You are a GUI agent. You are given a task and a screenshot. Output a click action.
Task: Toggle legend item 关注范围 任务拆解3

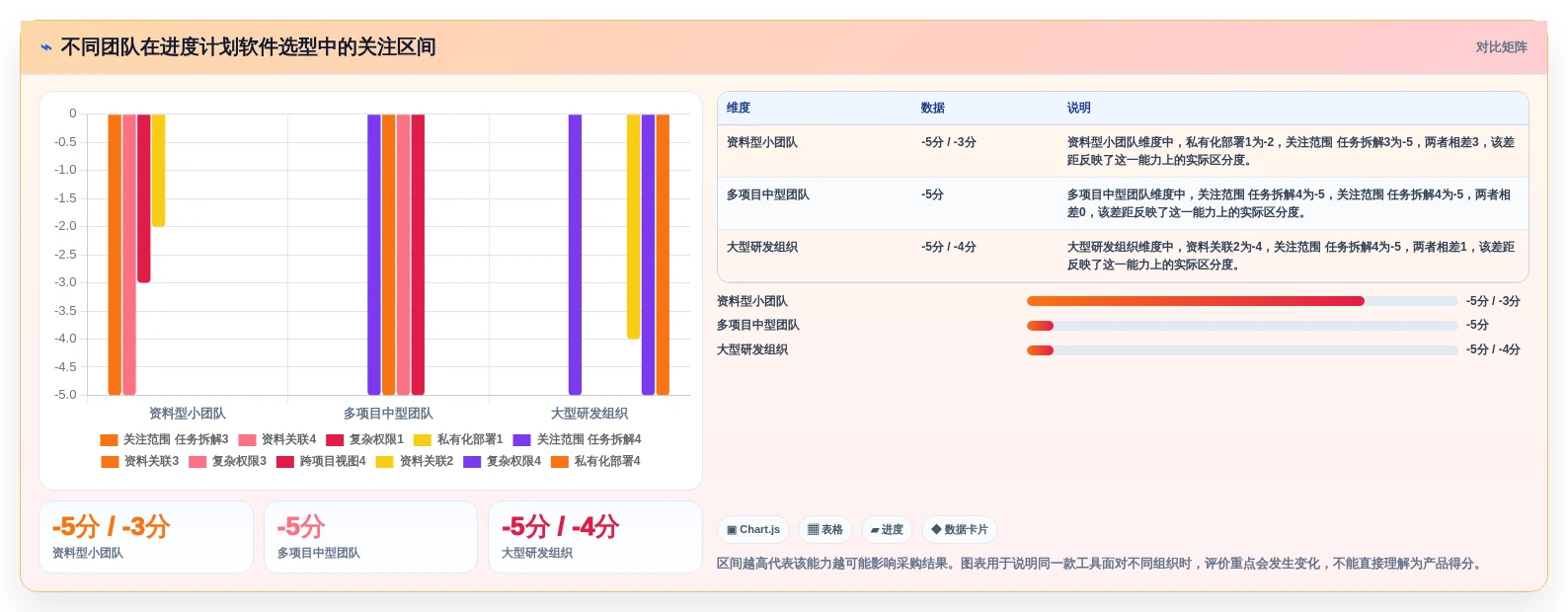coord(164,439)
